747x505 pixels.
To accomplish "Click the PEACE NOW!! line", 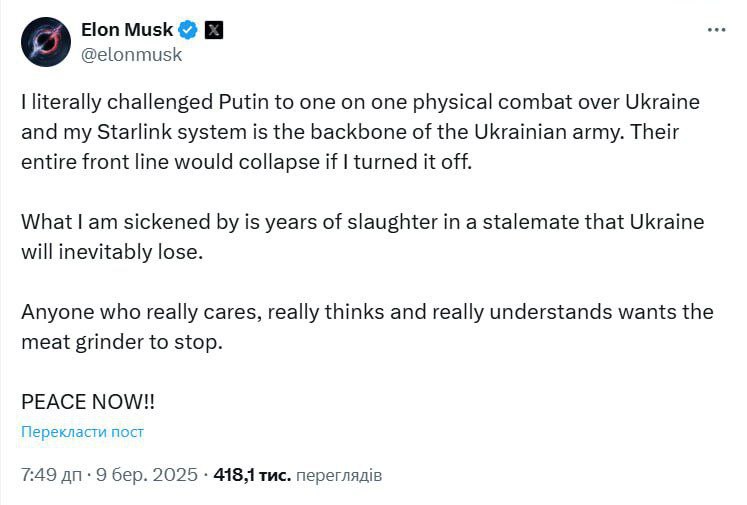I will coord(88,401).
